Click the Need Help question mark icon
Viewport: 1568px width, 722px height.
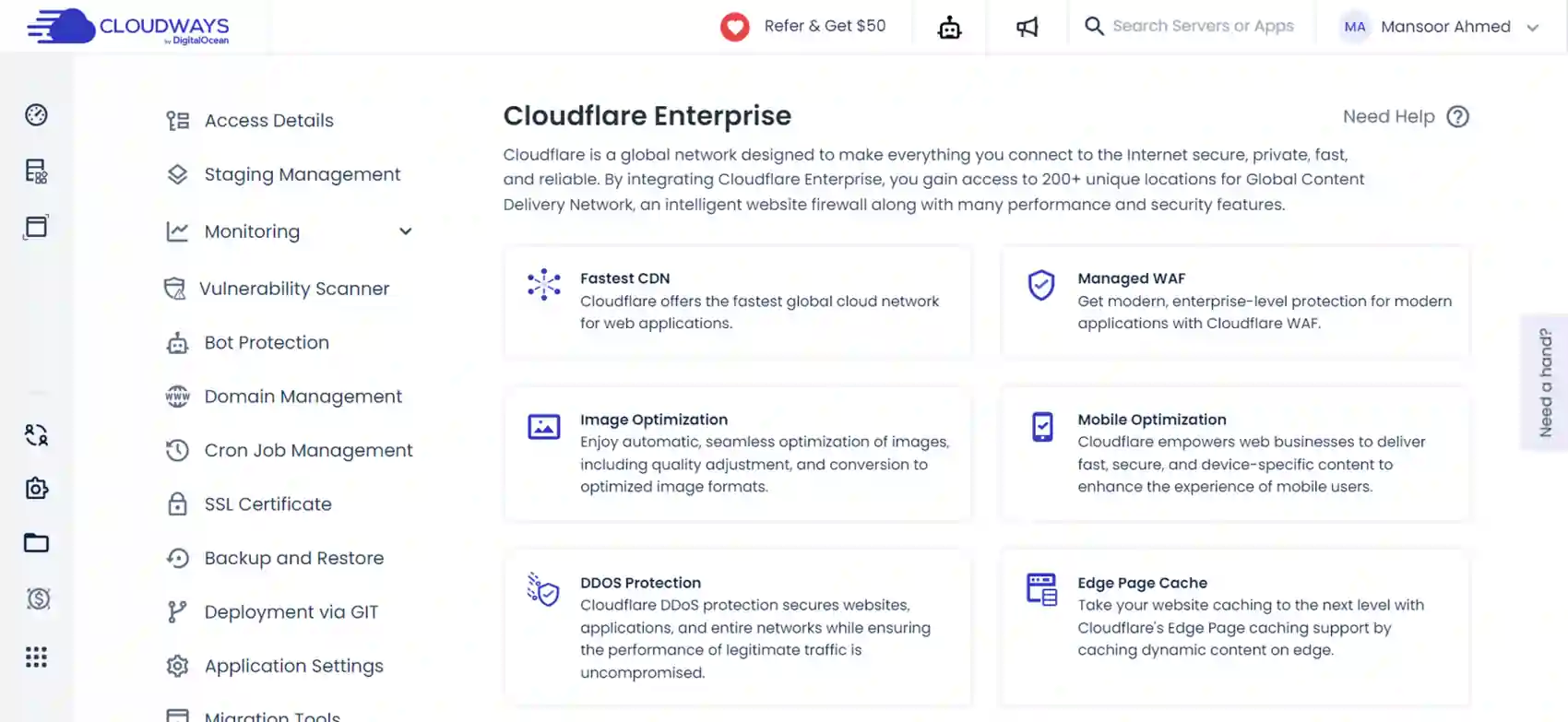tap(1457, 117)
